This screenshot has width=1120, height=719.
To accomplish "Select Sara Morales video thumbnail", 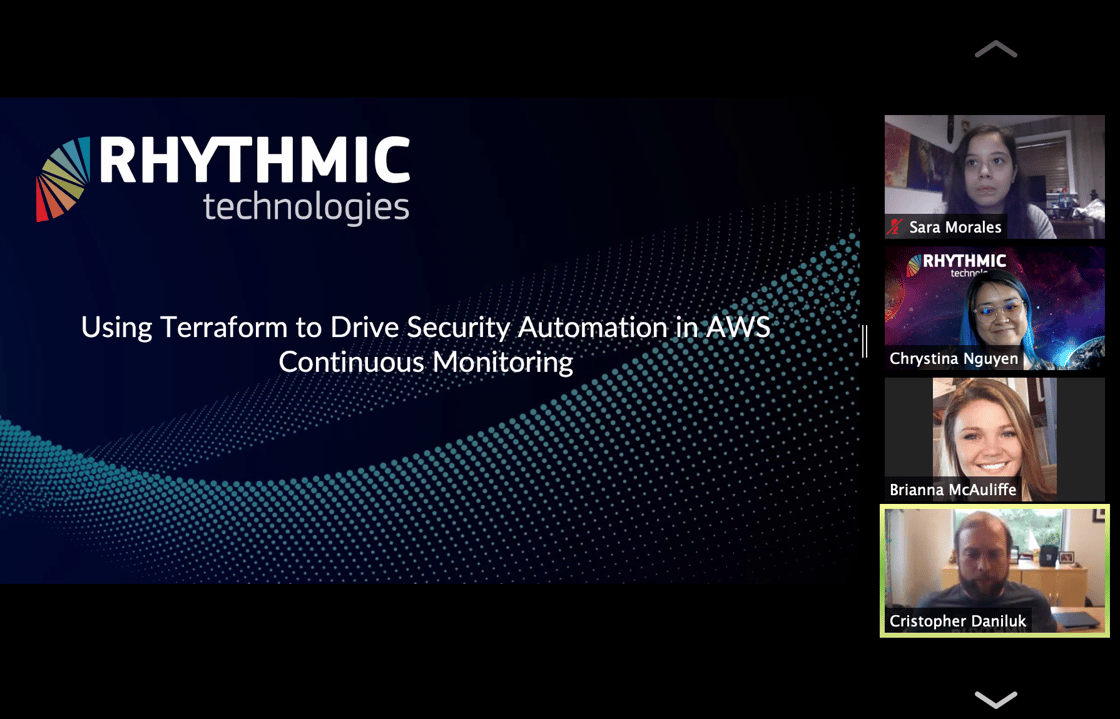I will pos(994,176).
